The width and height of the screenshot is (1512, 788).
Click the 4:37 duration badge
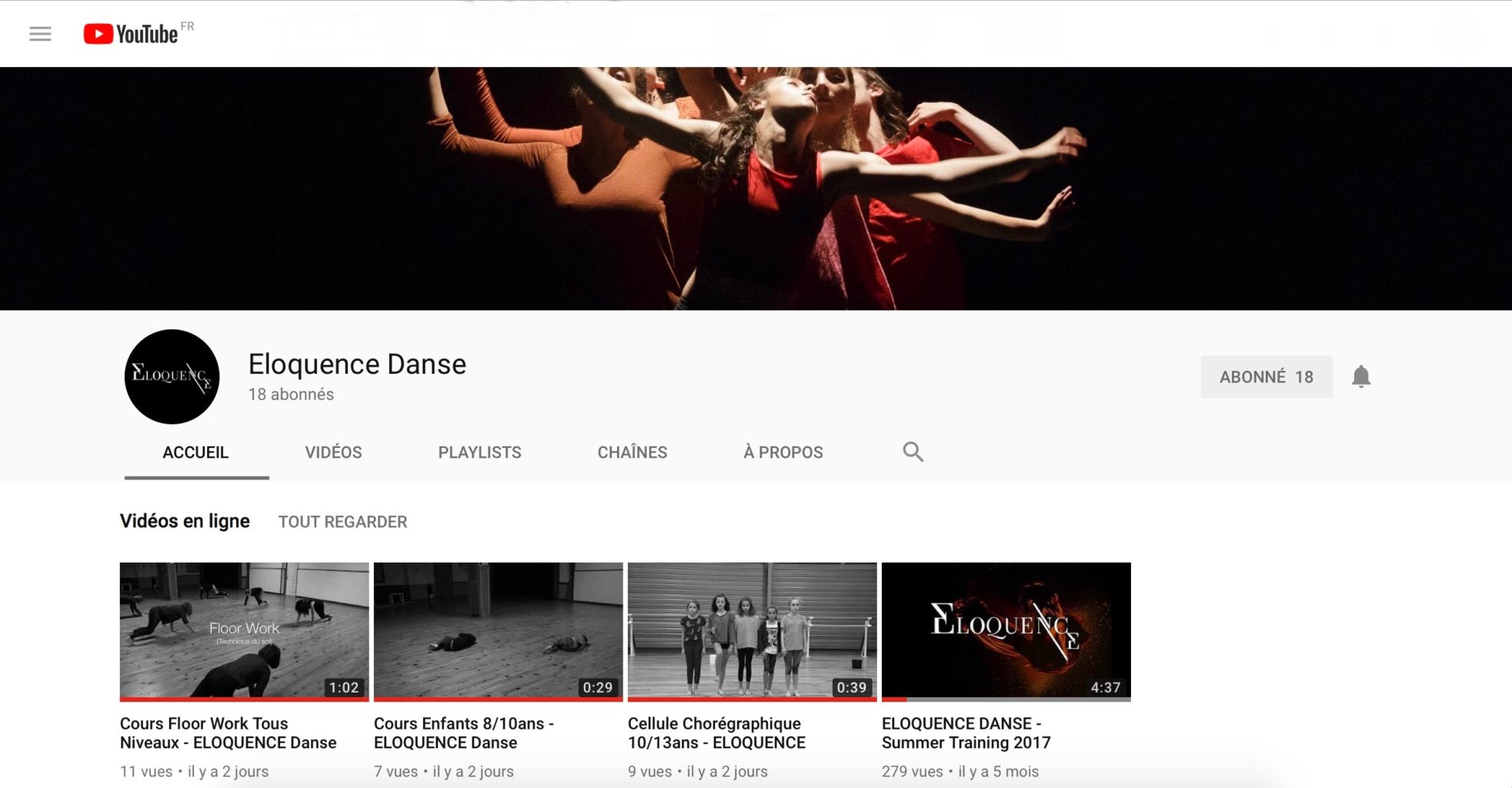(x=1105, y=687)
